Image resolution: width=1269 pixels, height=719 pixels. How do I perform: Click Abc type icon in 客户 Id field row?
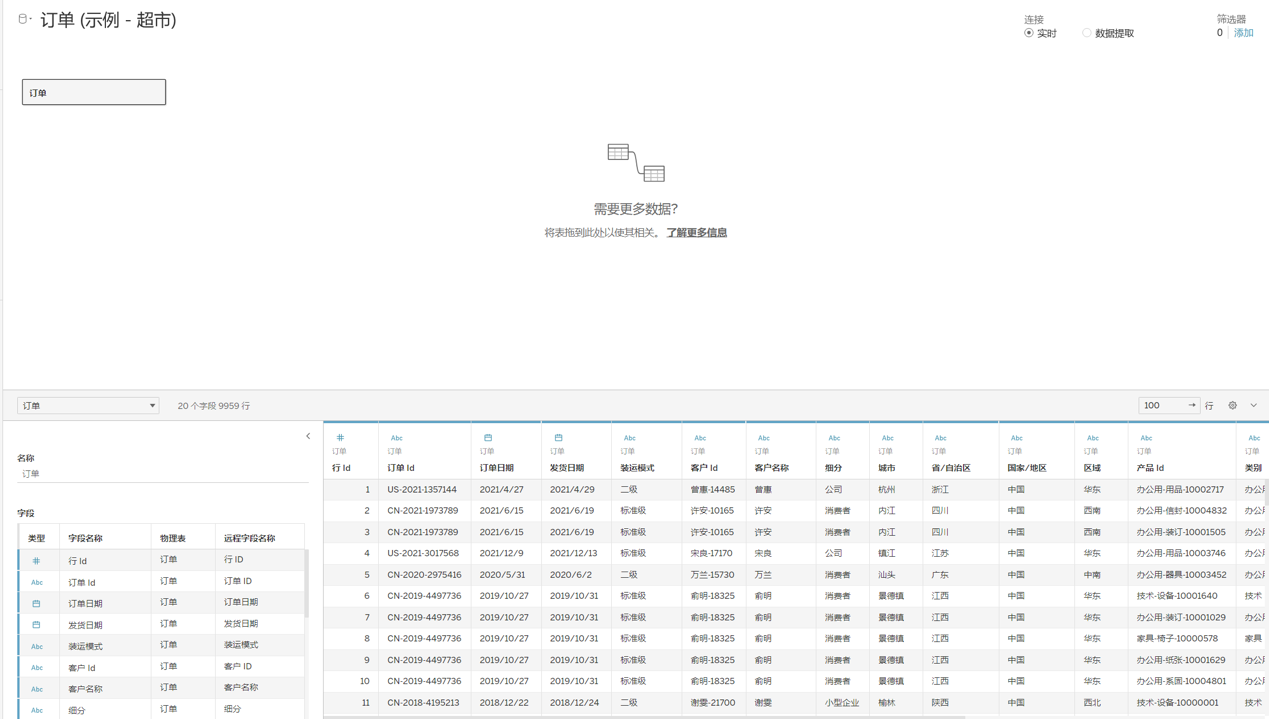coord(37,668)
